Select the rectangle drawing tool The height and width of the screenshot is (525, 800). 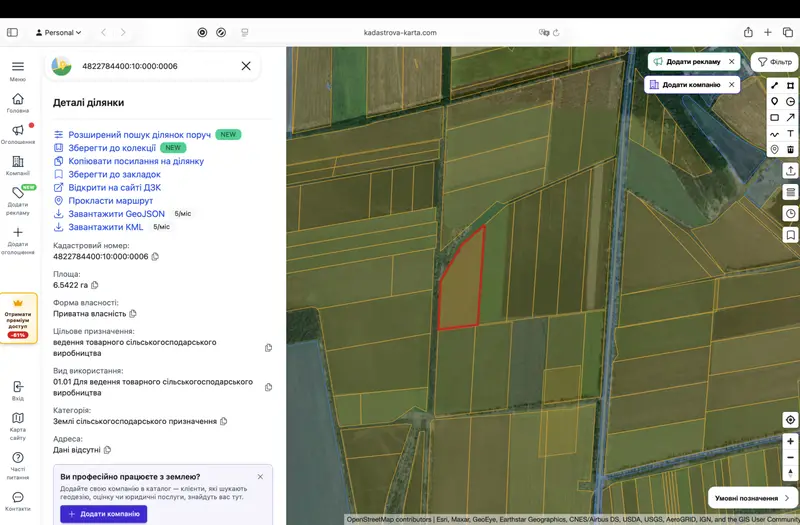point(774,117)
